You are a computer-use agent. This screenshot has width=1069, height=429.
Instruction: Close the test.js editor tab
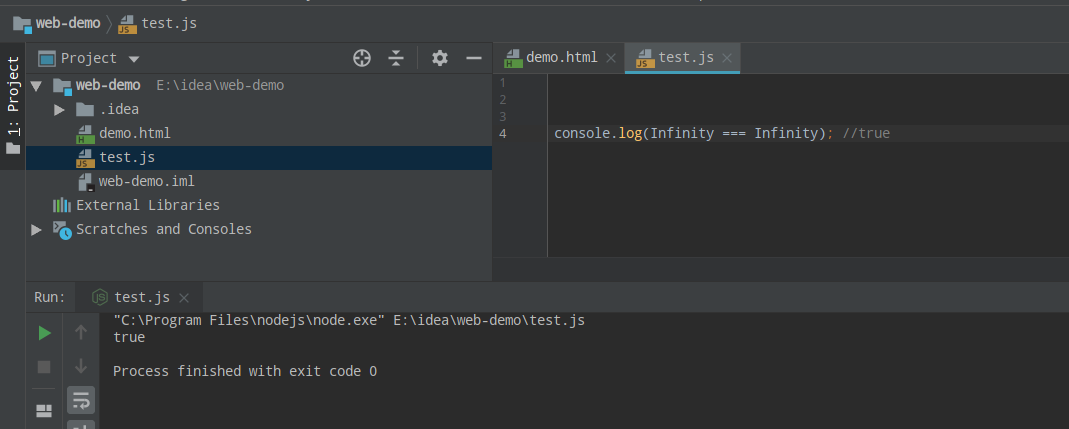pos(727,58)
